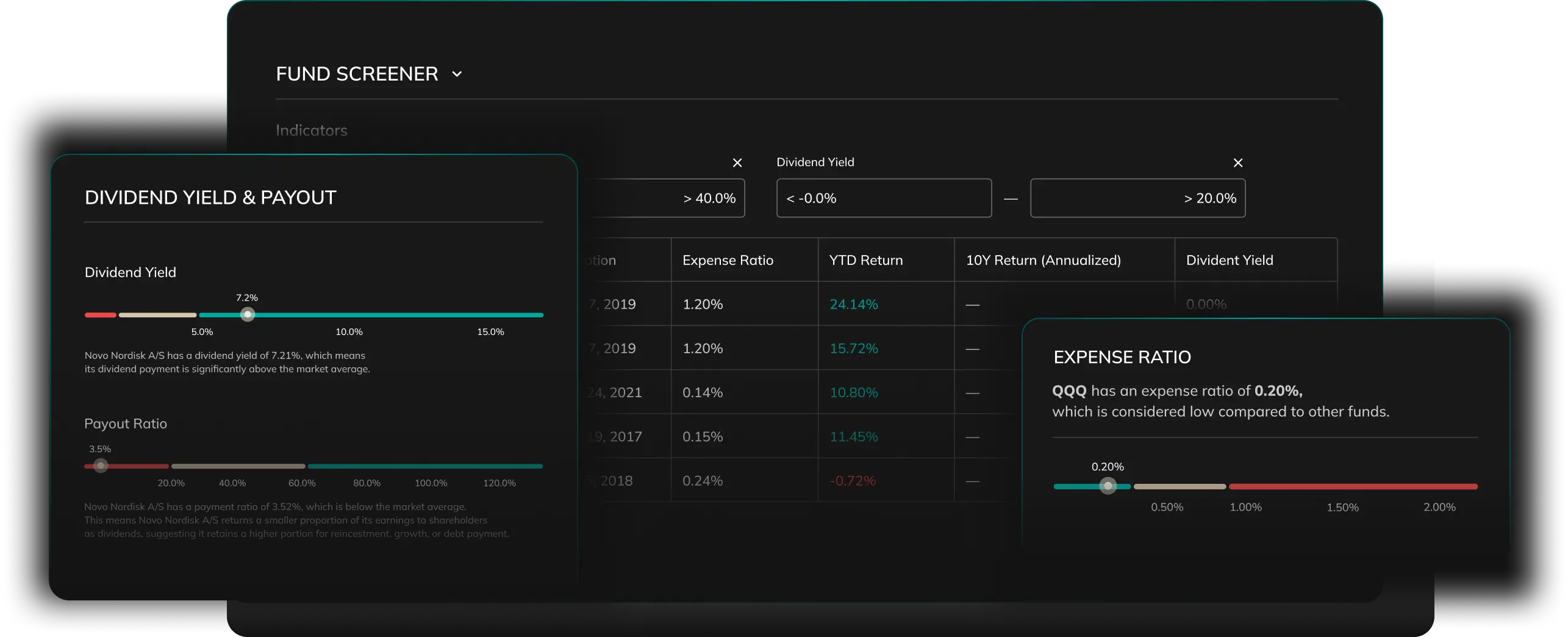Sort by YTD Return column header
1568x637 pixels.
point(865,261)
